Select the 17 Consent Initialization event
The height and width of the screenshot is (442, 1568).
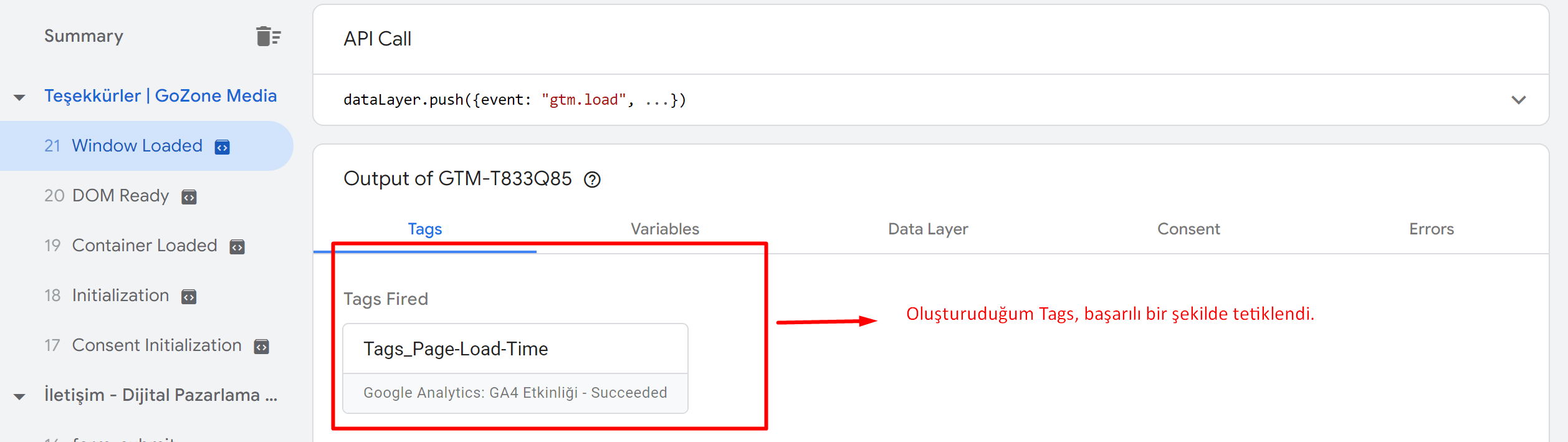156,345
